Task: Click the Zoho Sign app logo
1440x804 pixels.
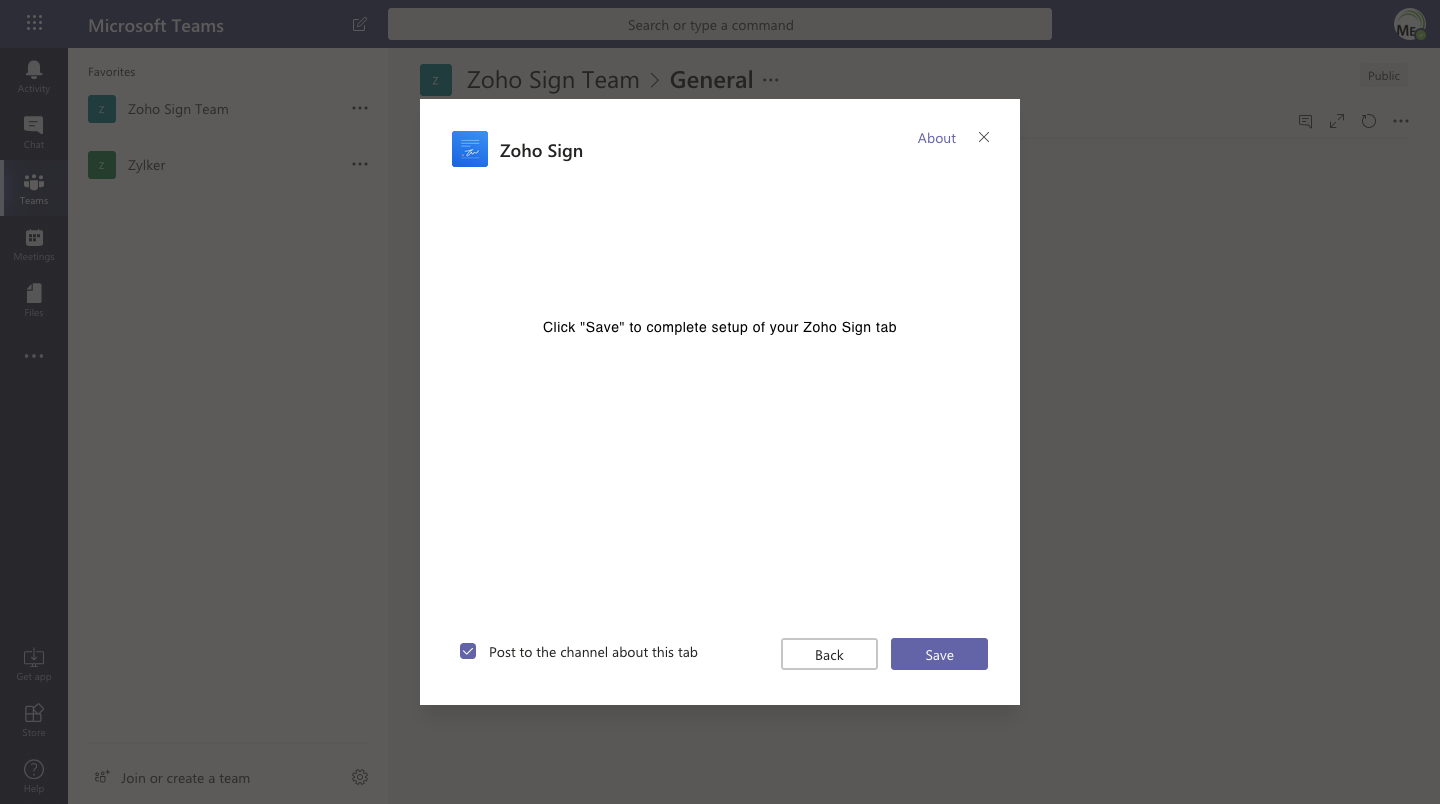Action: 470,149
